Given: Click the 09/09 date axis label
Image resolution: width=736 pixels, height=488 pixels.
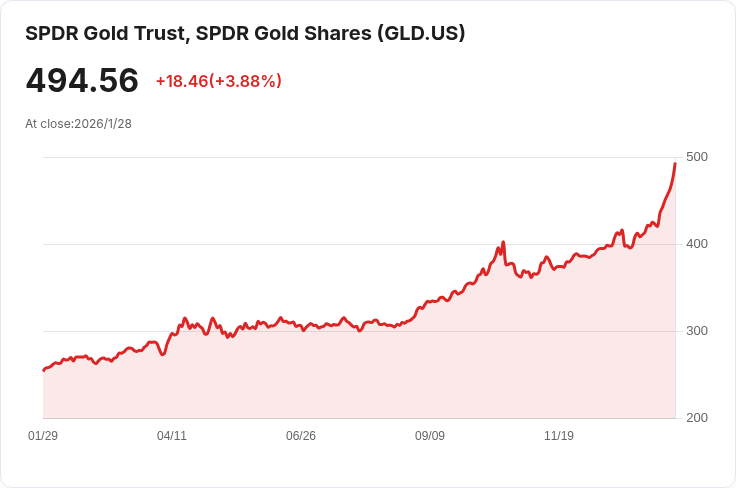Looking at the screenshot, I should 429,435.
